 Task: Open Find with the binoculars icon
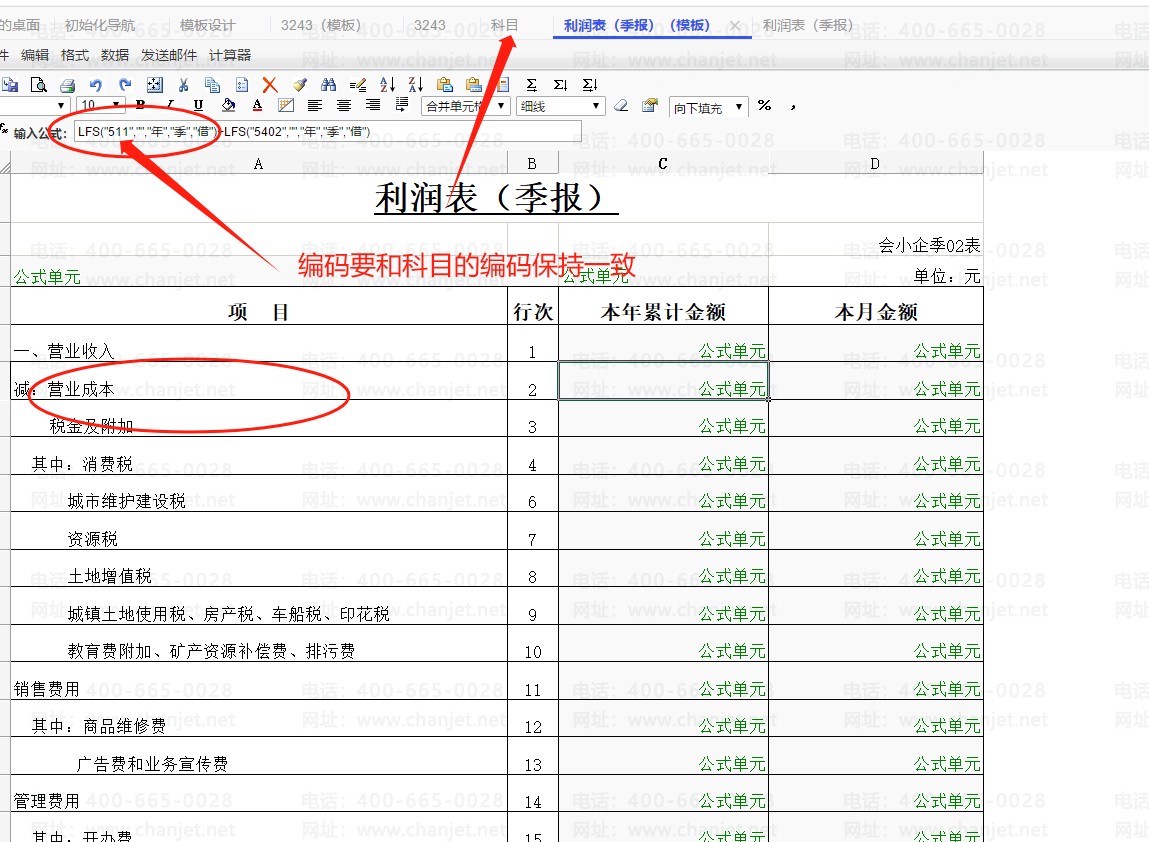328,85
